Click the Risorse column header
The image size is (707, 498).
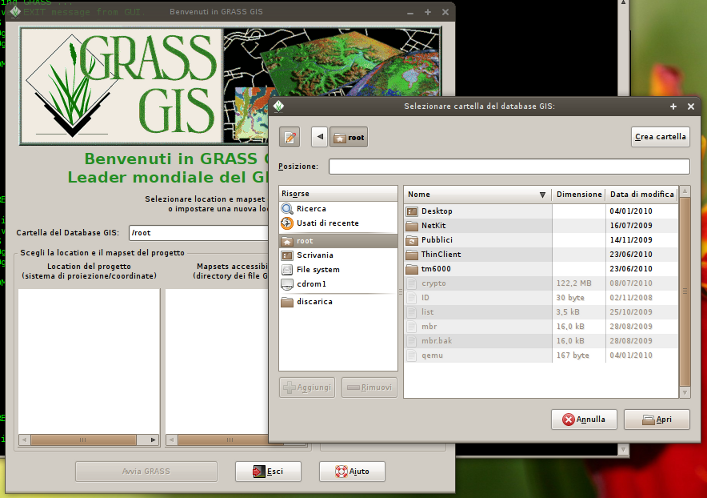pos(338,194)
